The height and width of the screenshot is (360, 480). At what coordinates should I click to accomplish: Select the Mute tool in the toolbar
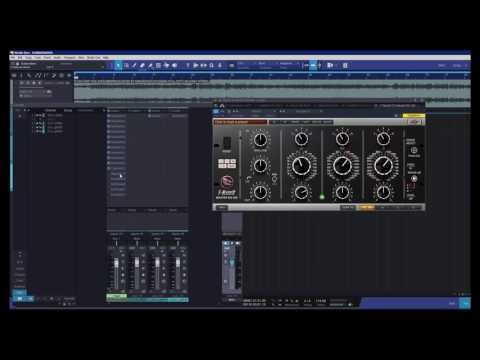[158, 65]
